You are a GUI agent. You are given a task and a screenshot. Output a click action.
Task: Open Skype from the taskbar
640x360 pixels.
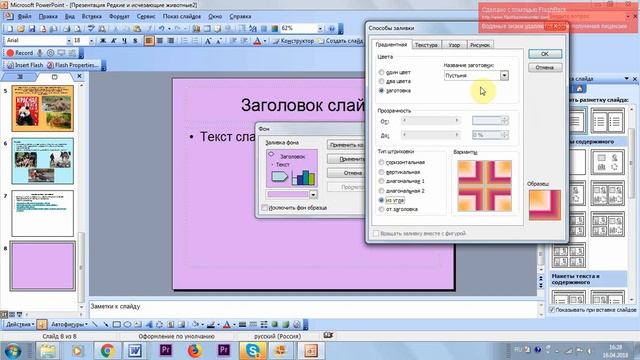point(253,351)
